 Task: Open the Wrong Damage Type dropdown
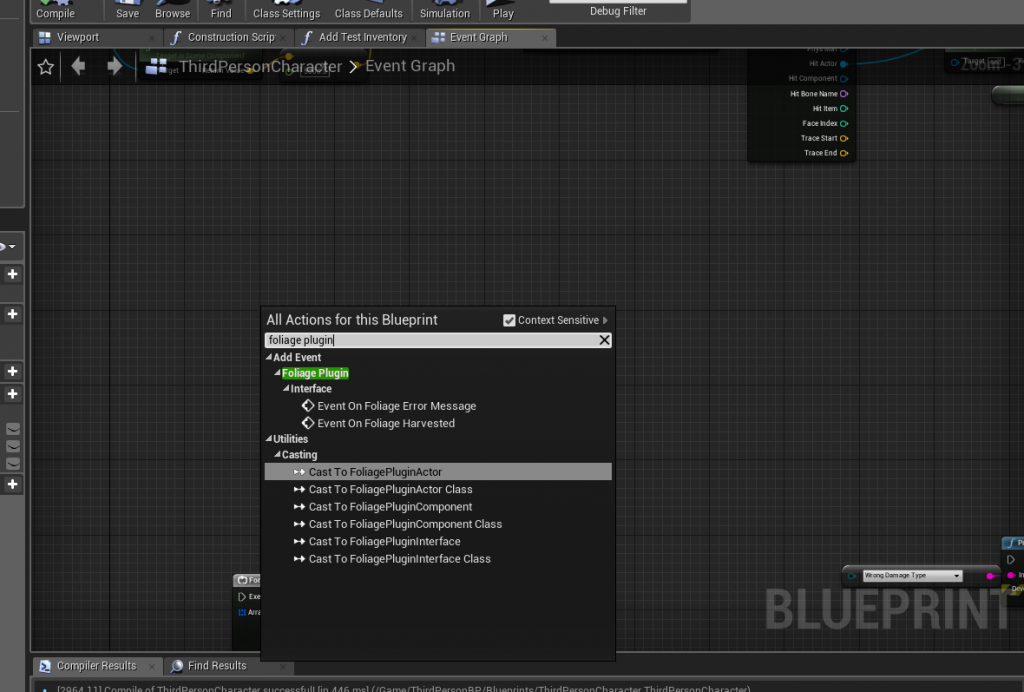click(x=912, y=576)
